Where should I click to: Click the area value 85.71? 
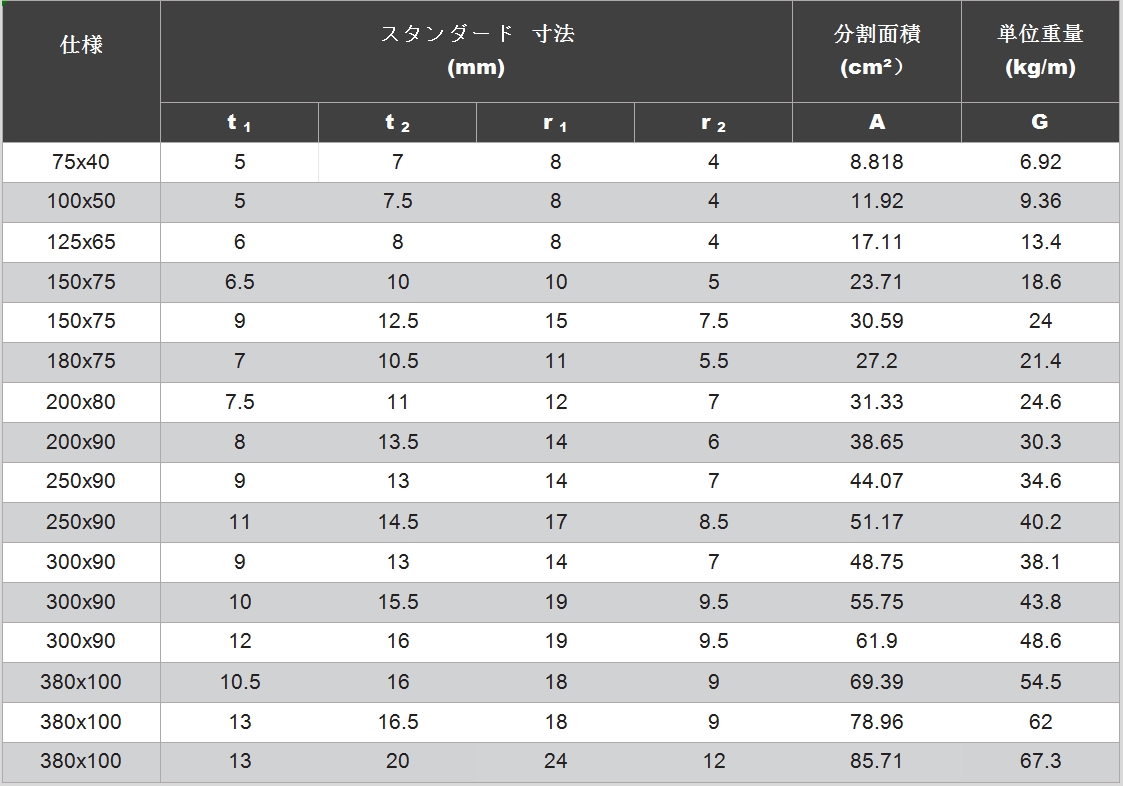[x=876, y=762]
